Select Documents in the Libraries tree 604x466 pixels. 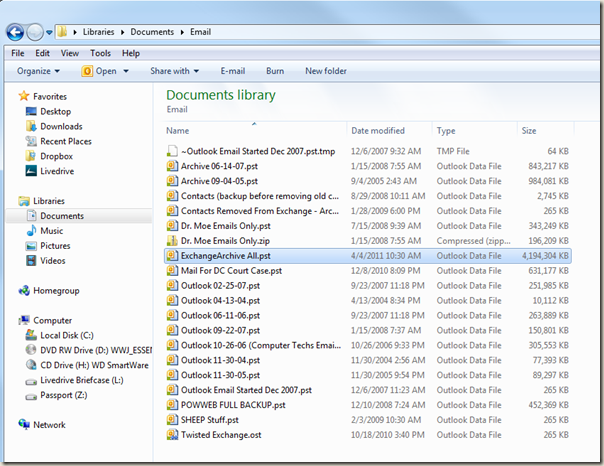coord(62,216)
